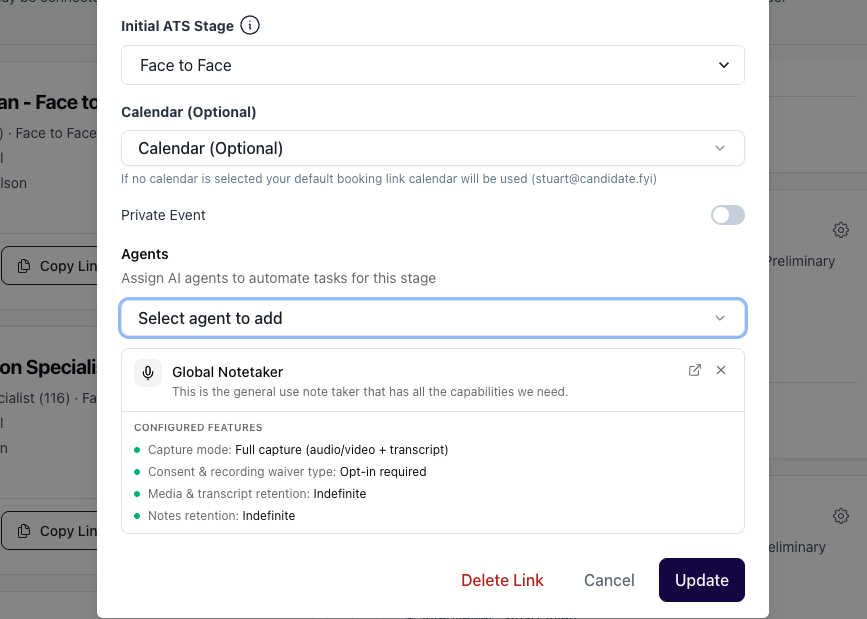Click Consent & recording waiver type line
The height and width of the screenshot is (619, 867).
coord(287,472)
